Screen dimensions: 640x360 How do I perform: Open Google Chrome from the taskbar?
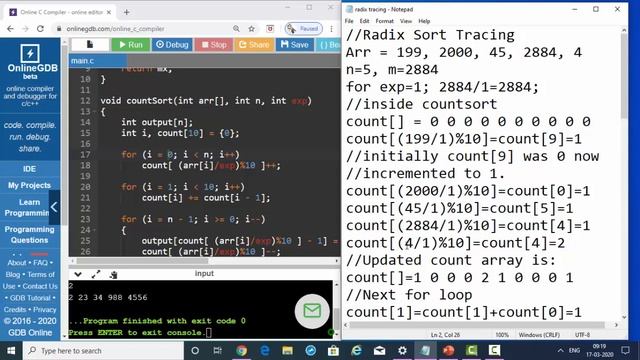[242, 351]
